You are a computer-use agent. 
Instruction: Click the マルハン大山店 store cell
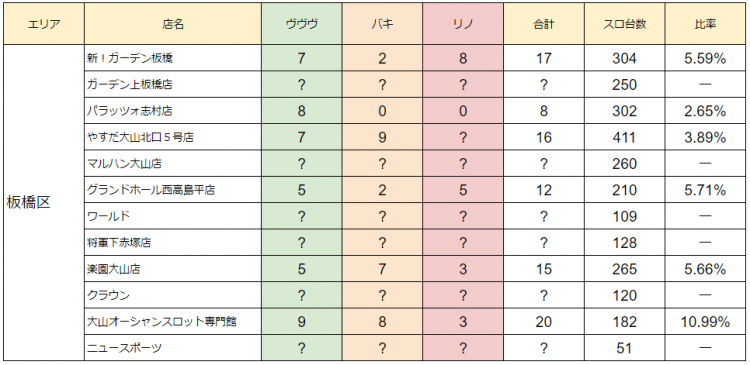pos(173,164)
